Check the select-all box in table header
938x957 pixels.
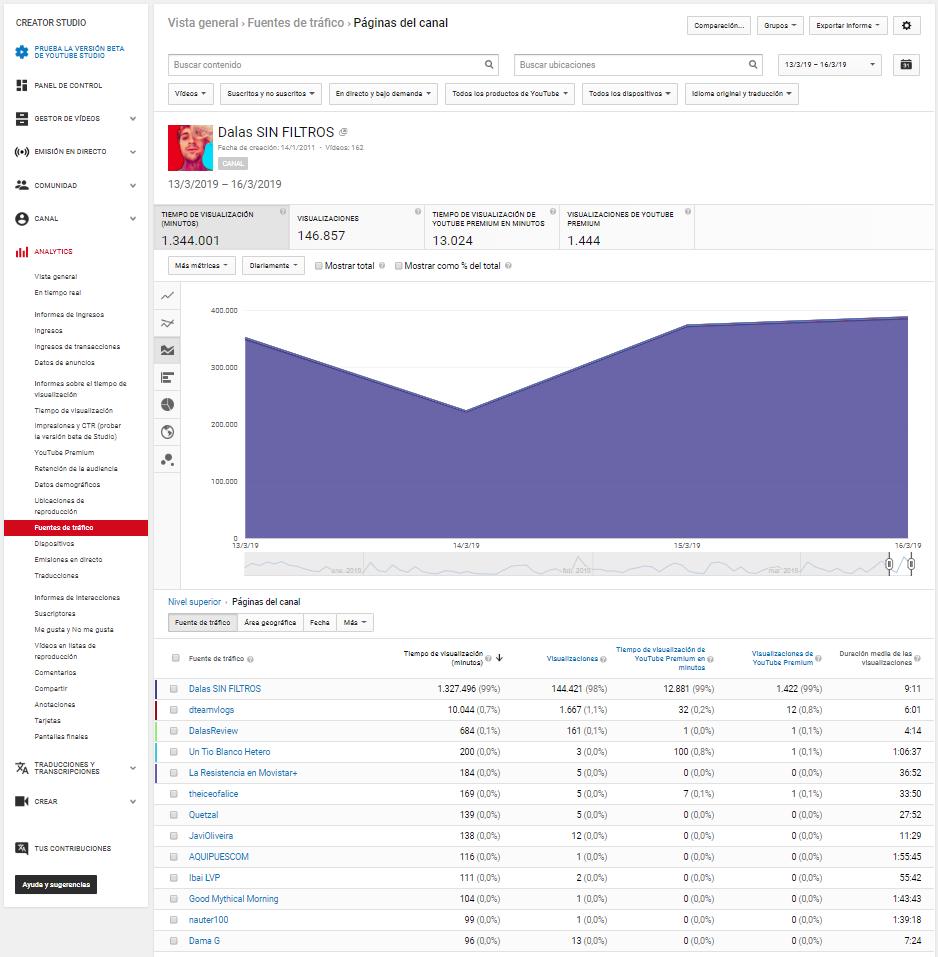[x=176, y=658]
